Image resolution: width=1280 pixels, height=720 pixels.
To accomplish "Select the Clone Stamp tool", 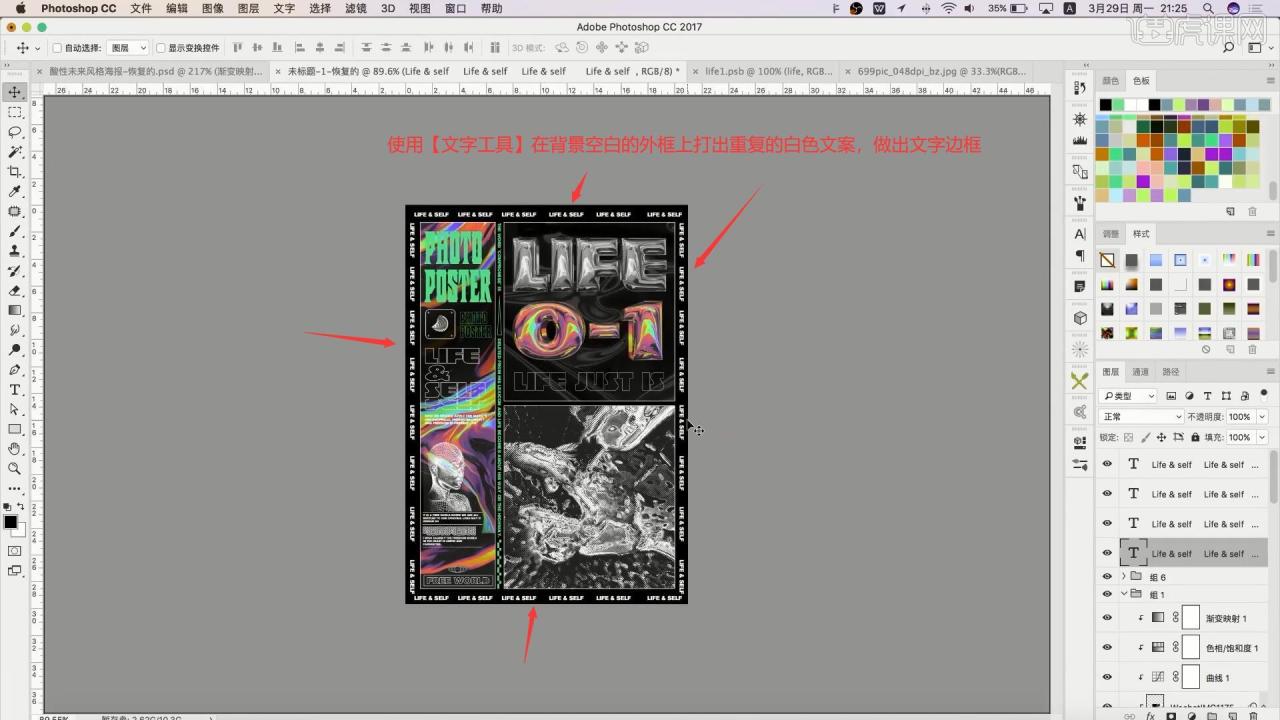I will pyautogui.click(x=15, y=251).
